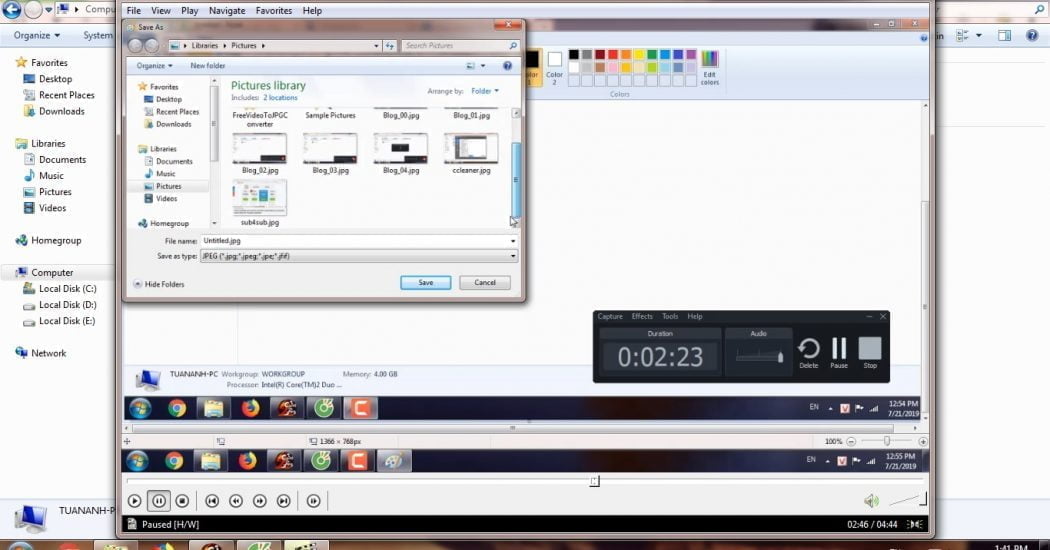
Task: Click the Explorer Back arrow button
Action: click(11, 9)
